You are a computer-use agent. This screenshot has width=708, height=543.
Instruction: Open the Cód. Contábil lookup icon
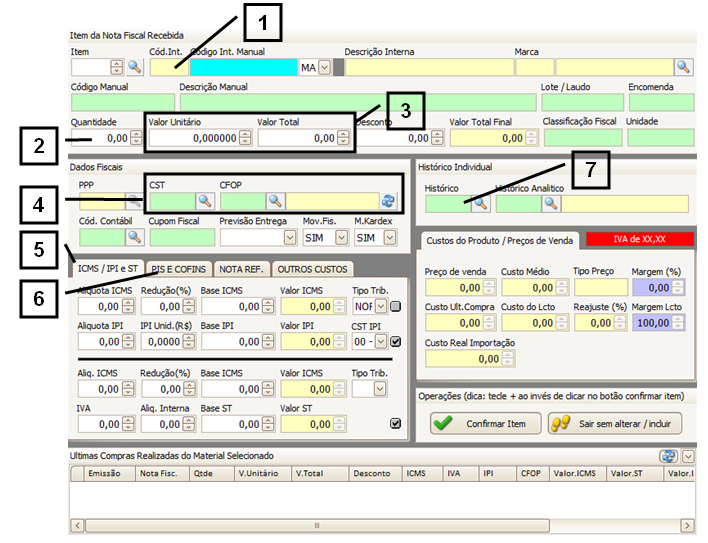tap(135, 237)
